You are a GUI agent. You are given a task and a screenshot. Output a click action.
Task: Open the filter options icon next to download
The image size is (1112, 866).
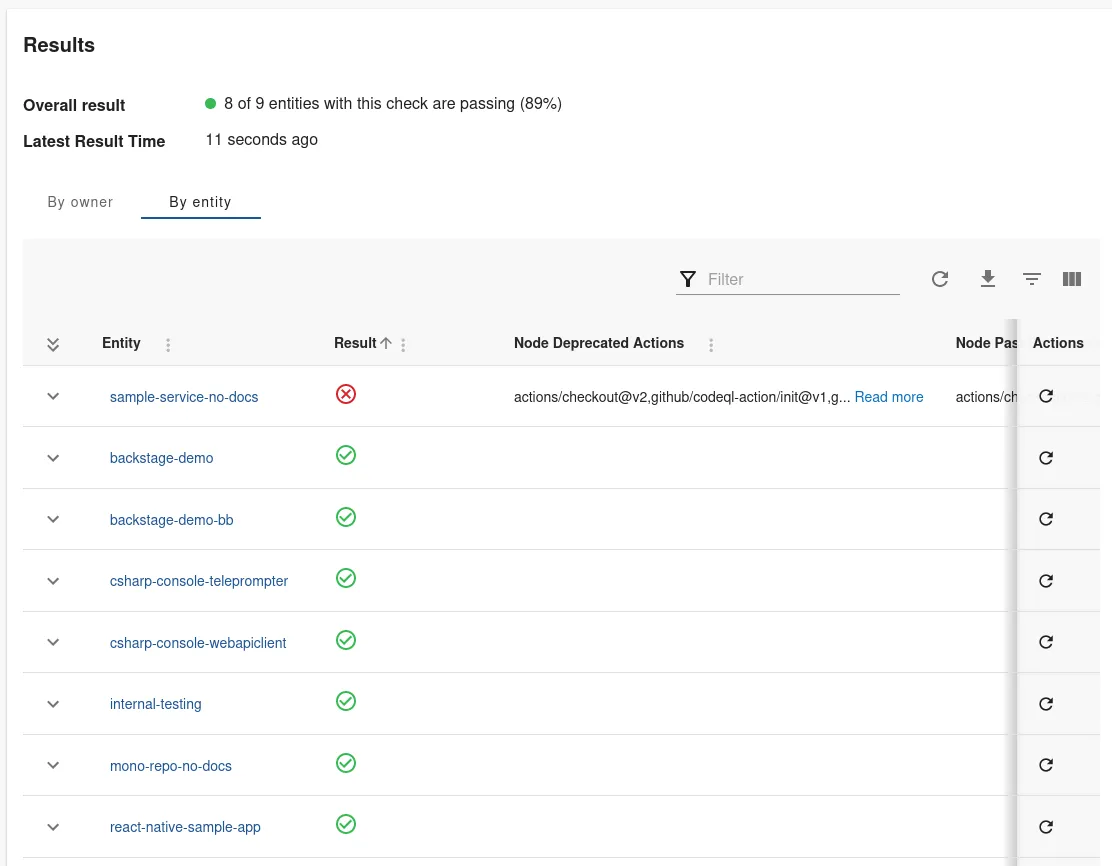tap(1032, 279)
